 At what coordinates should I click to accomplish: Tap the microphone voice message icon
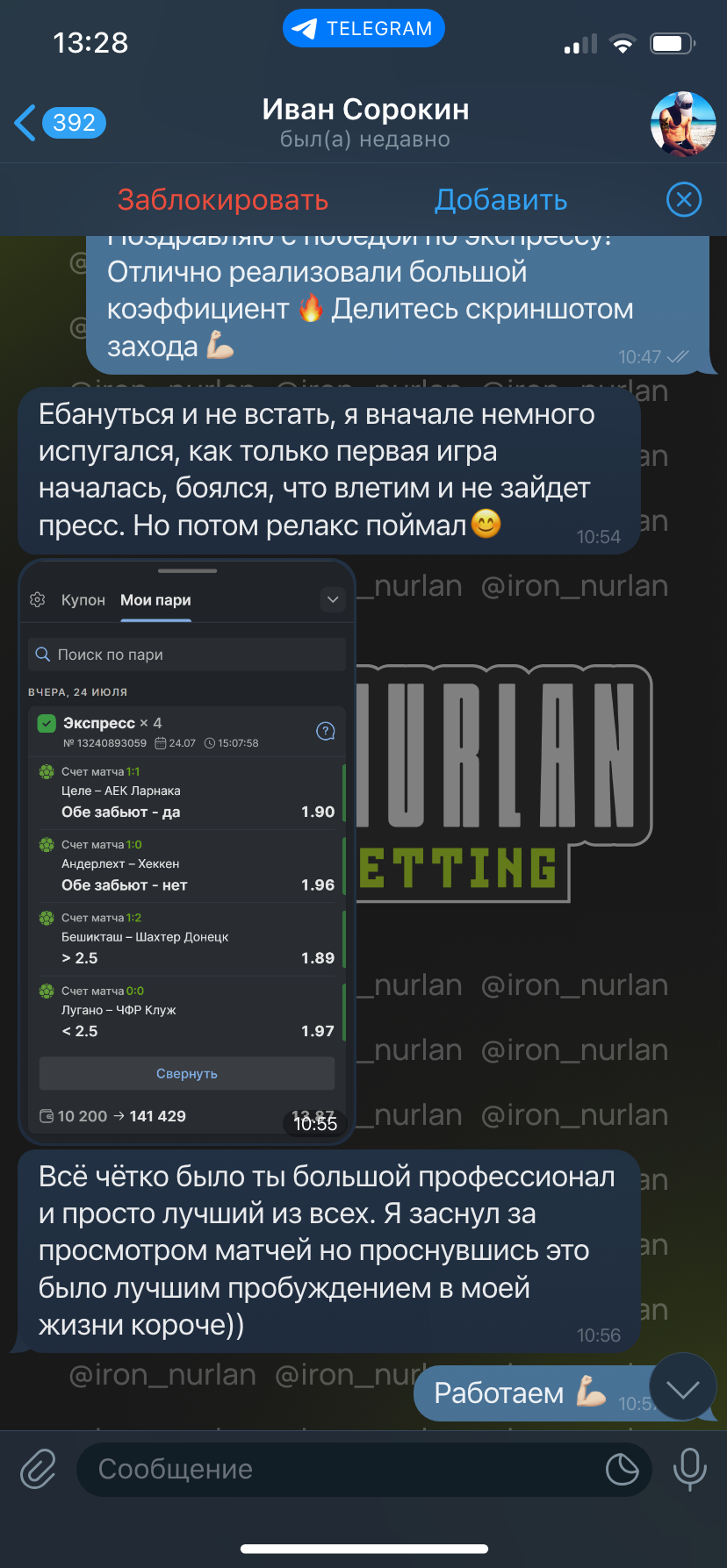click(x=689, y=1468)
